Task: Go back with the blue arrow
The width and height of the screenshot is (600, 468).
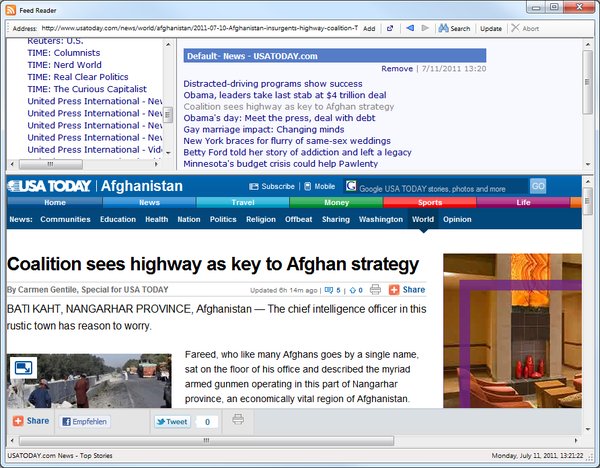Action: [410, 28]
